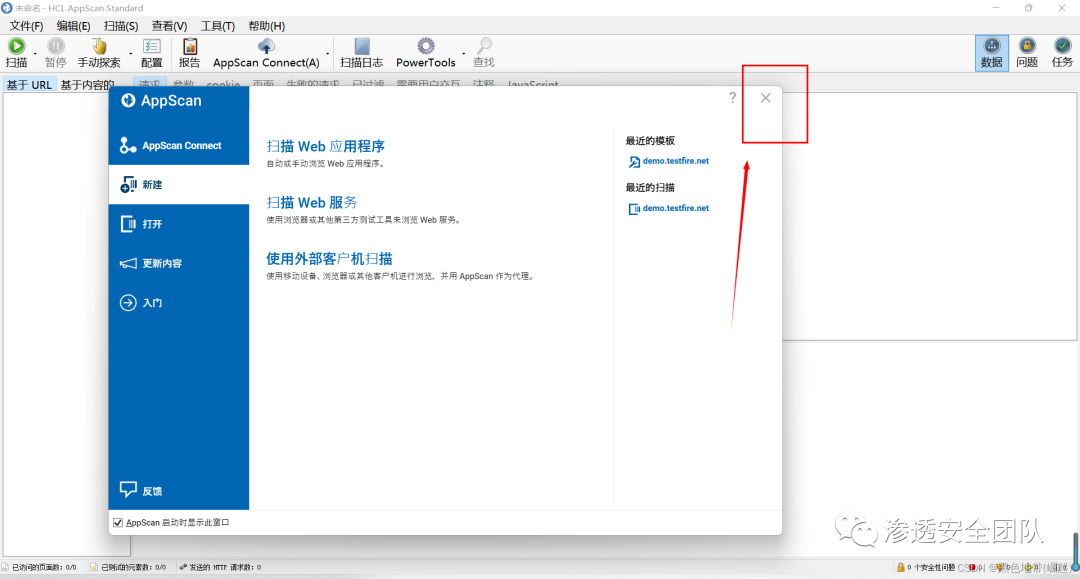Click the dialog help question mark

[732, 98]
